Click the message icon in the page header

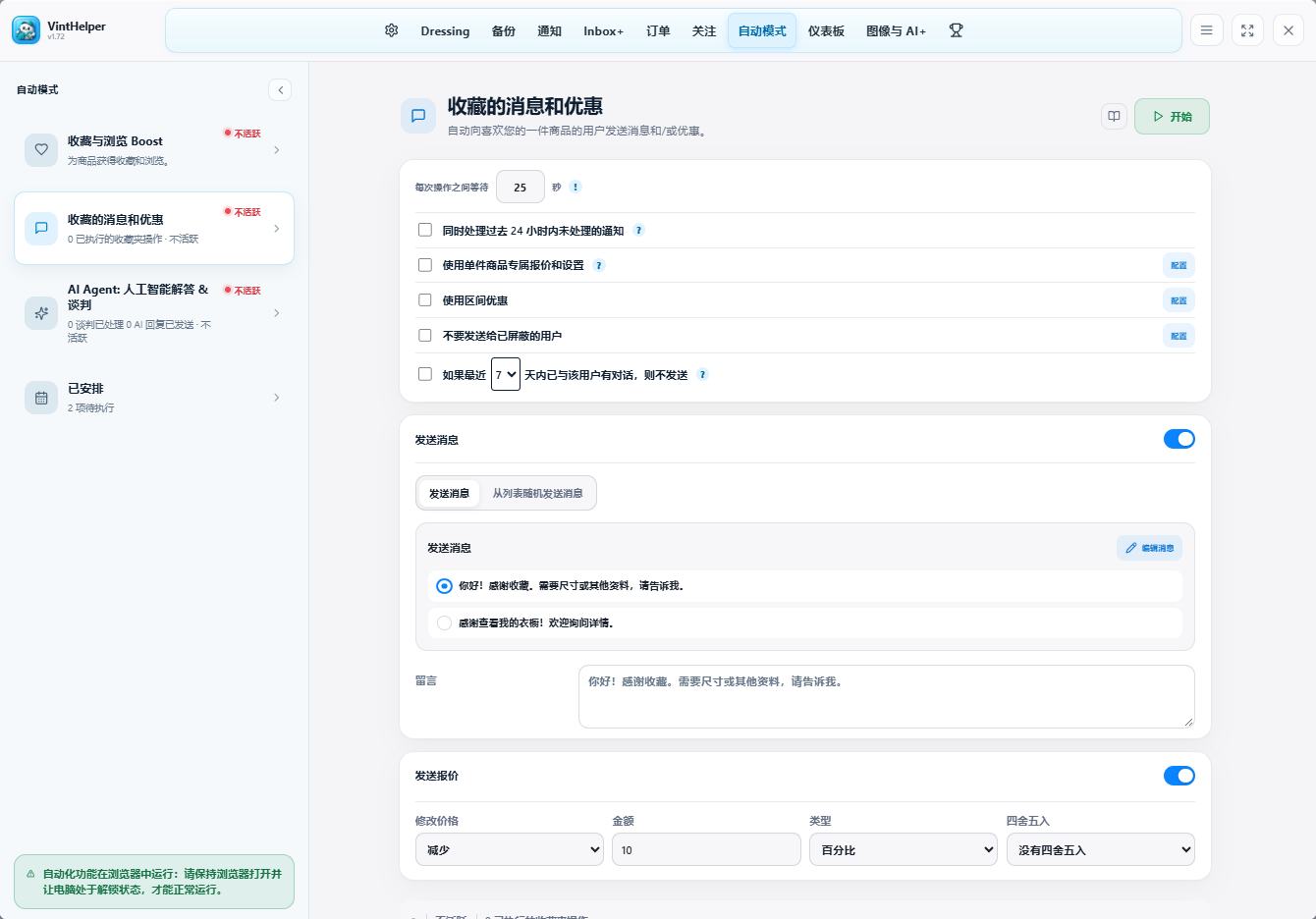click(x=418, y=116)
